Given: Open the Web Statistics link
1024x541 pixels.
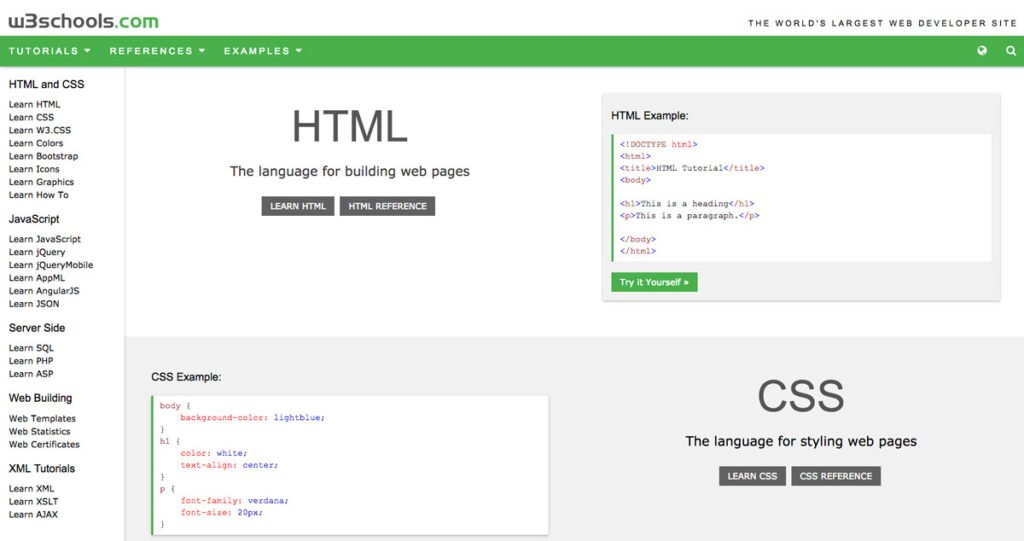Looking at the screenshot, I should [x=39, y=431].
